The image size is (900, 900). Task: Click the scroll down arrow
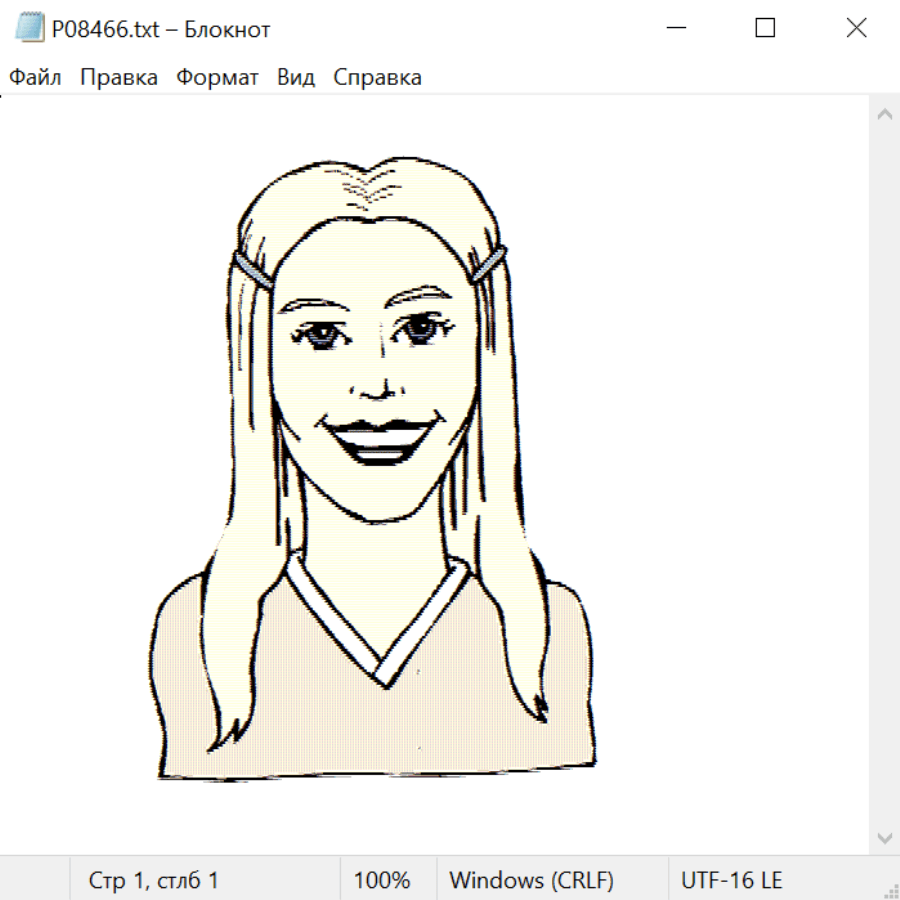click(x=884, y=837)
